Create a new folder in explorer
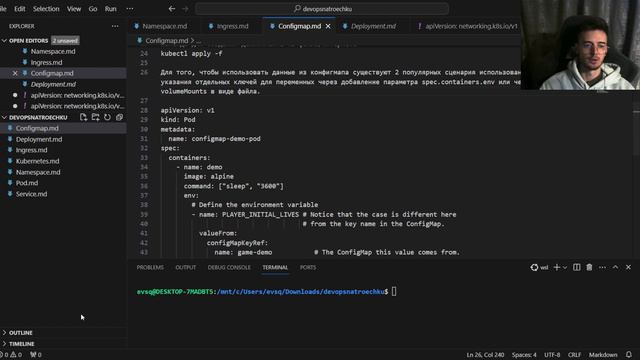 pyautogui.click(x=96, y=118)
